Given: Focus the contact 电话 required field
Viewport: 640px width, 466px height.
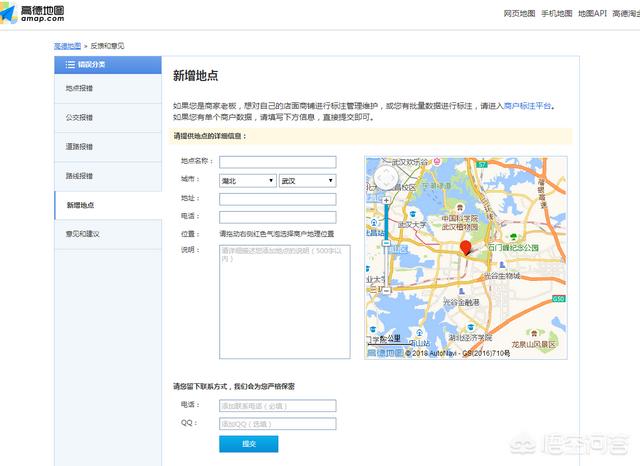Looking at the screenshot, I should pos(278,406).
